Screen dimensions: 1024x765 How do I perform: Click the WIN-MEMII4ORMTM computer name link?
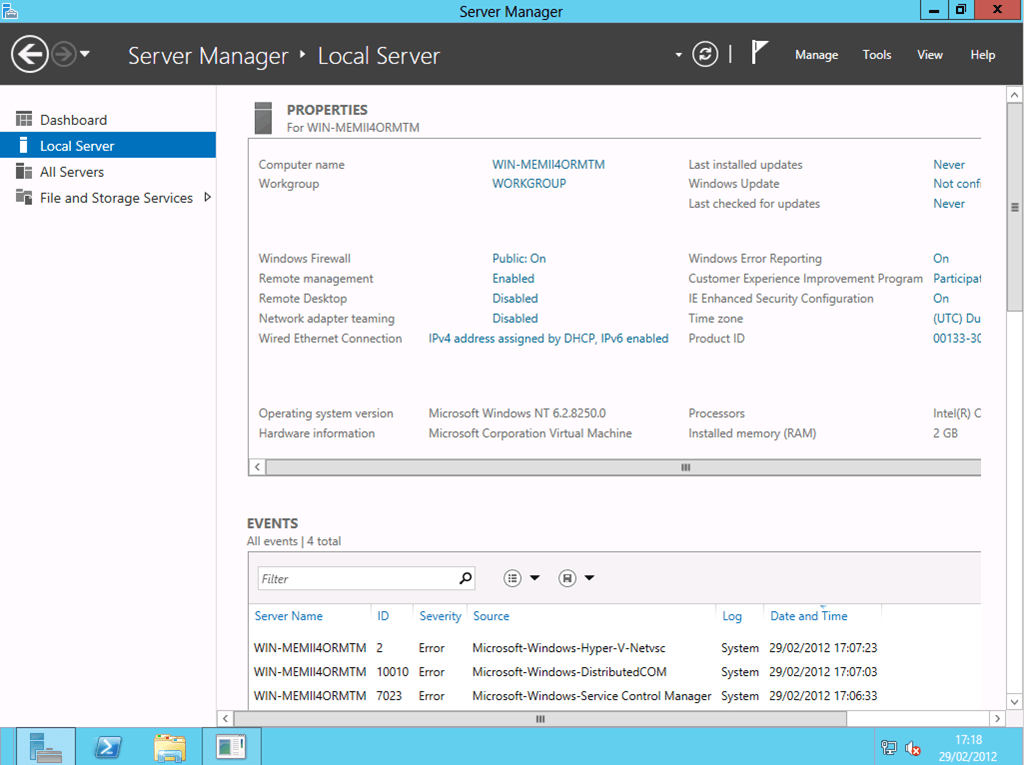click(x=548, y=165)
